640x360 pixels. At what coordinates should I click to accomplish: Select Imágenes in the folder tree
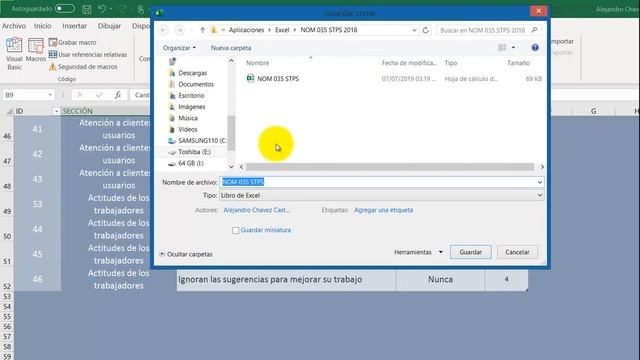[191, 107]
